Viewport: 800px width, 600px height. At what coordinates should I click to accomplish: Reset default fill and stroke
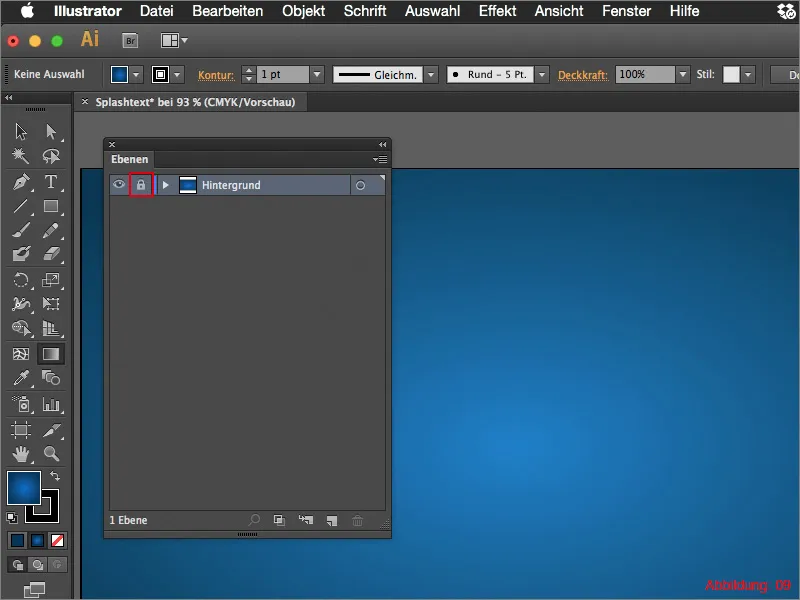point(12,518)
